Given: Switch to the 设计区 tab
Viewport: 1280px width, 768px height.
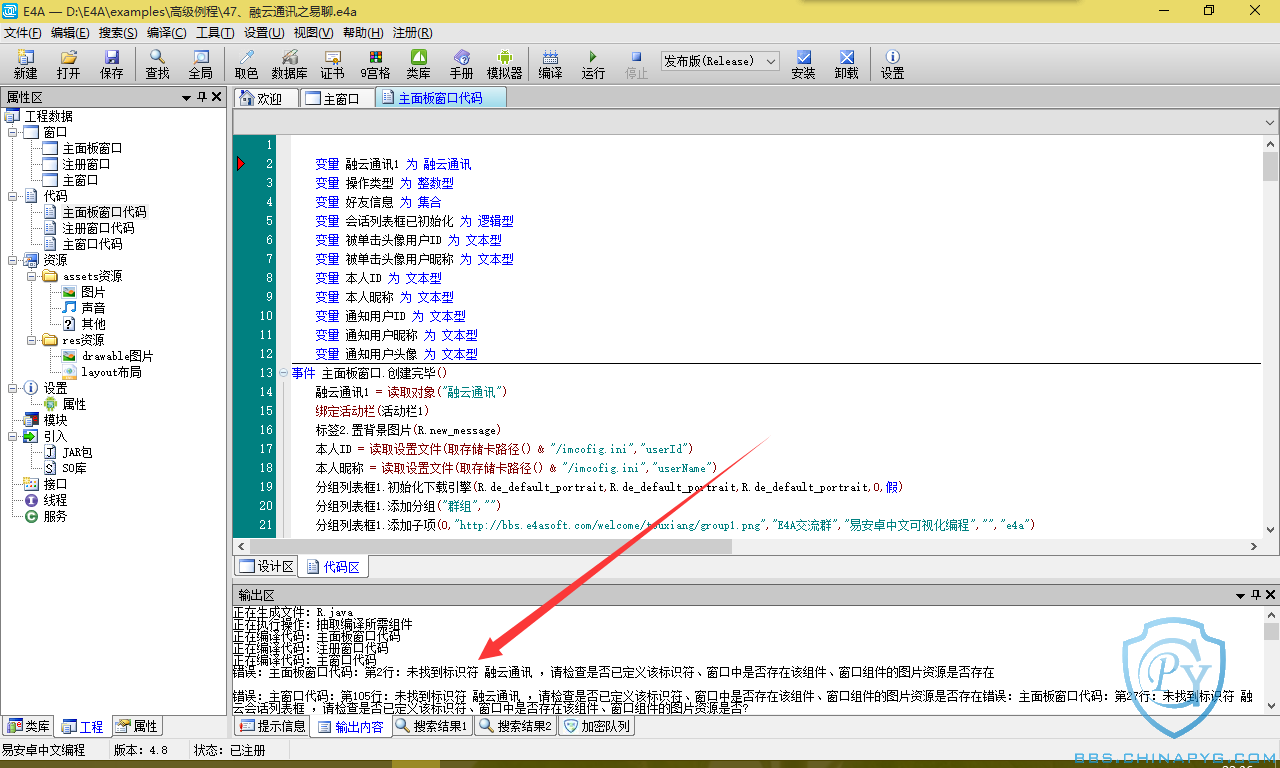Looking at the screenshot, I should click(266, 567).
